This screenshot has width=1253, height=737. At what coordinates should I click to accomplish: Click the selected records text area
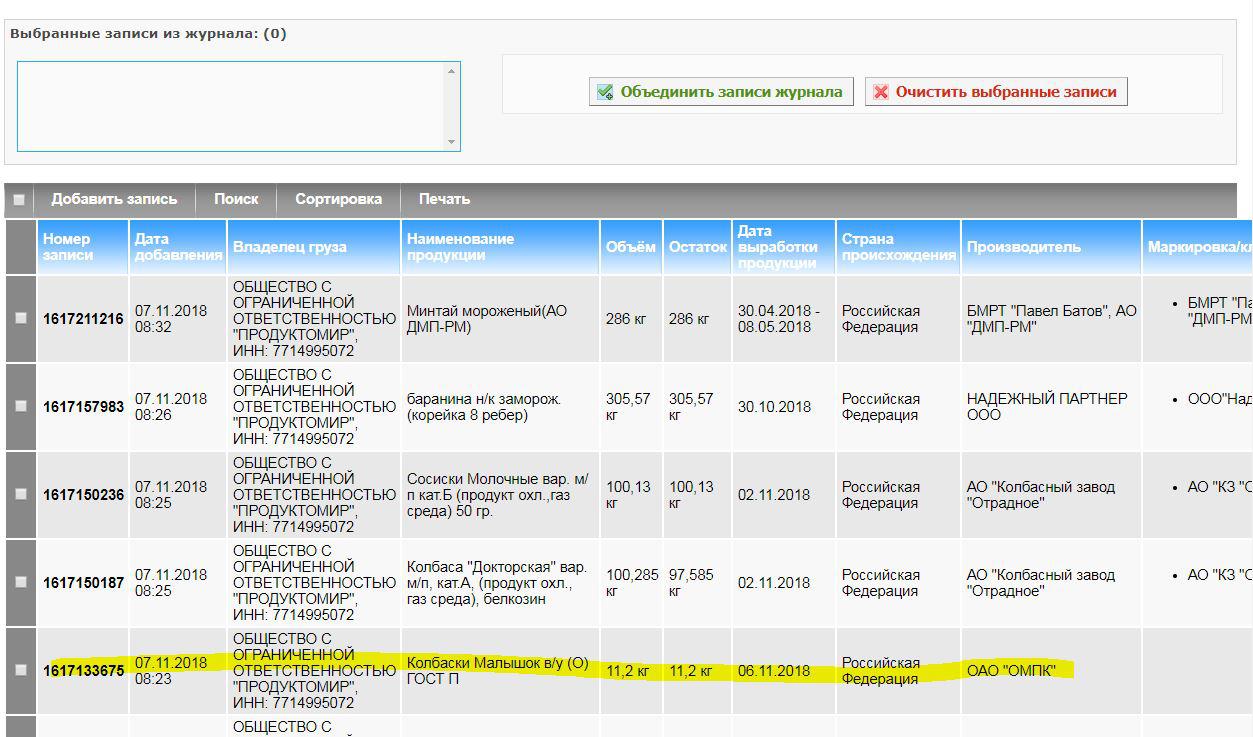(x=231, y=106)
